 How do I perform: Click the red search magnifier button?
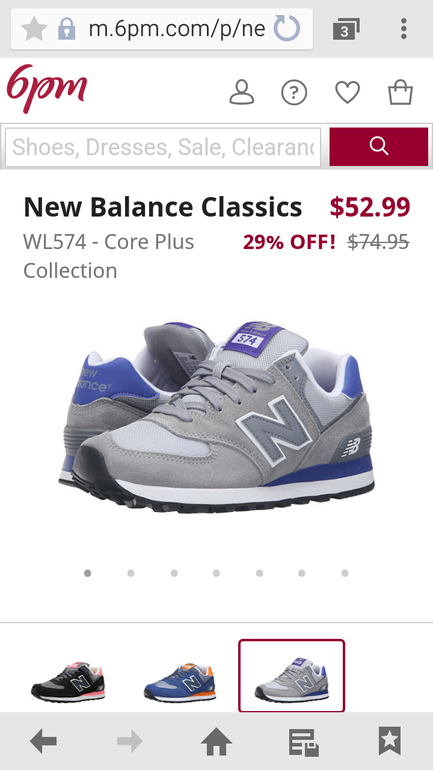click(379, 146)
